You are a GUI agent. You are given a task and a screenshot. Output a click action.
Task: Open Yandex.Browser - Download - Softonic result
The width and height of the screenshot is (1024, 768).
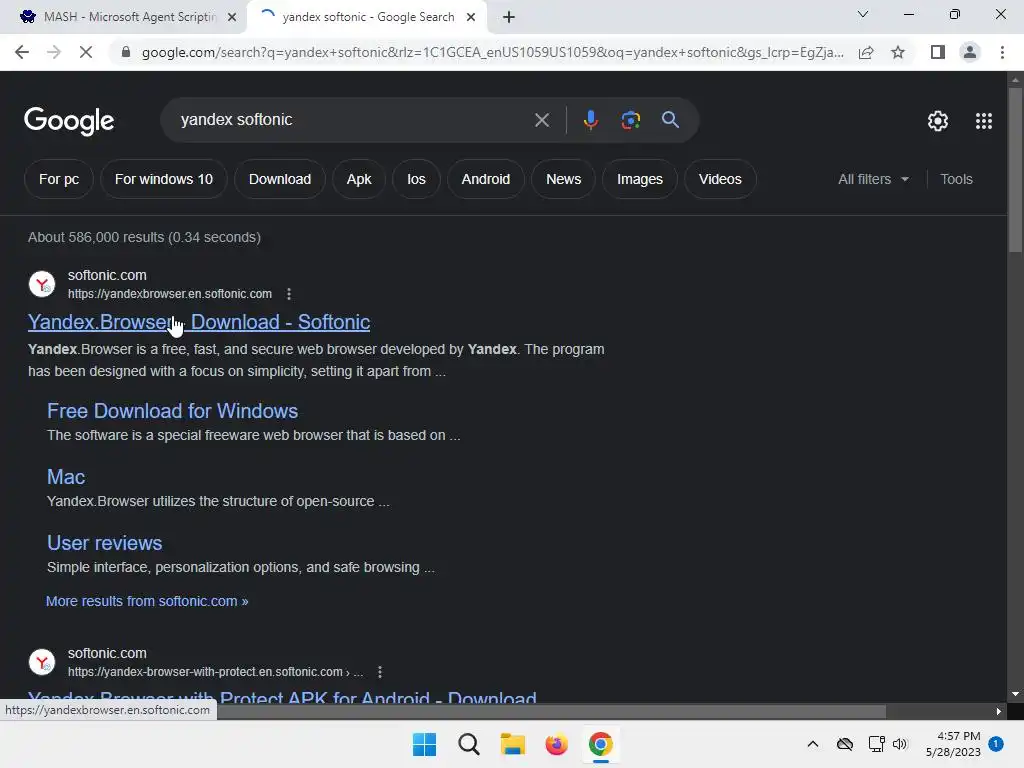199,322
